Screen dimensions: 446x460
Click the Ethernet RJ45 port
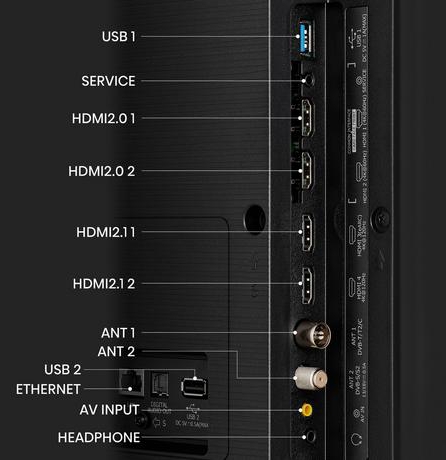tap(132, 382)
